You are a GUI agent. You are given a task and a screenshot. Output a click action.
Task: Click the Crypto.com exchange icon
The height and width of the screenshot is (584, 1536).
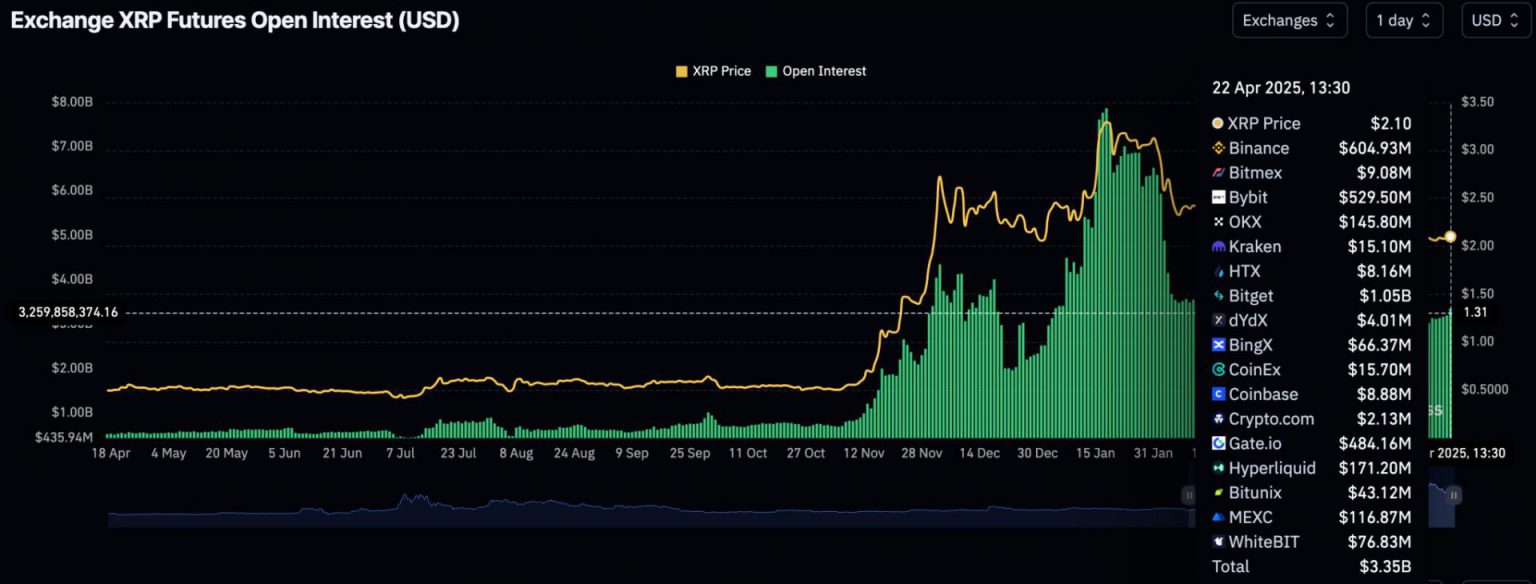pyautogui.click(x=1217, y=419)
